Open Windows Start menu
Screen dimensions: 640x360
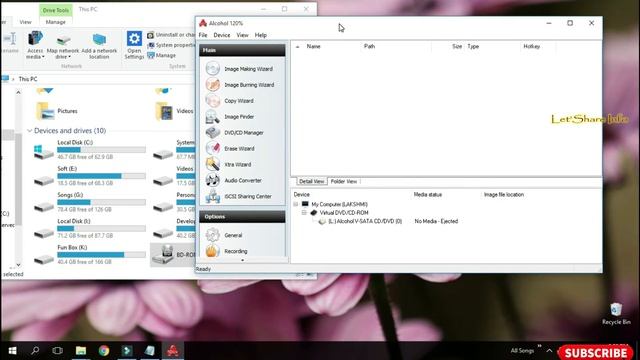pos(12,351)
